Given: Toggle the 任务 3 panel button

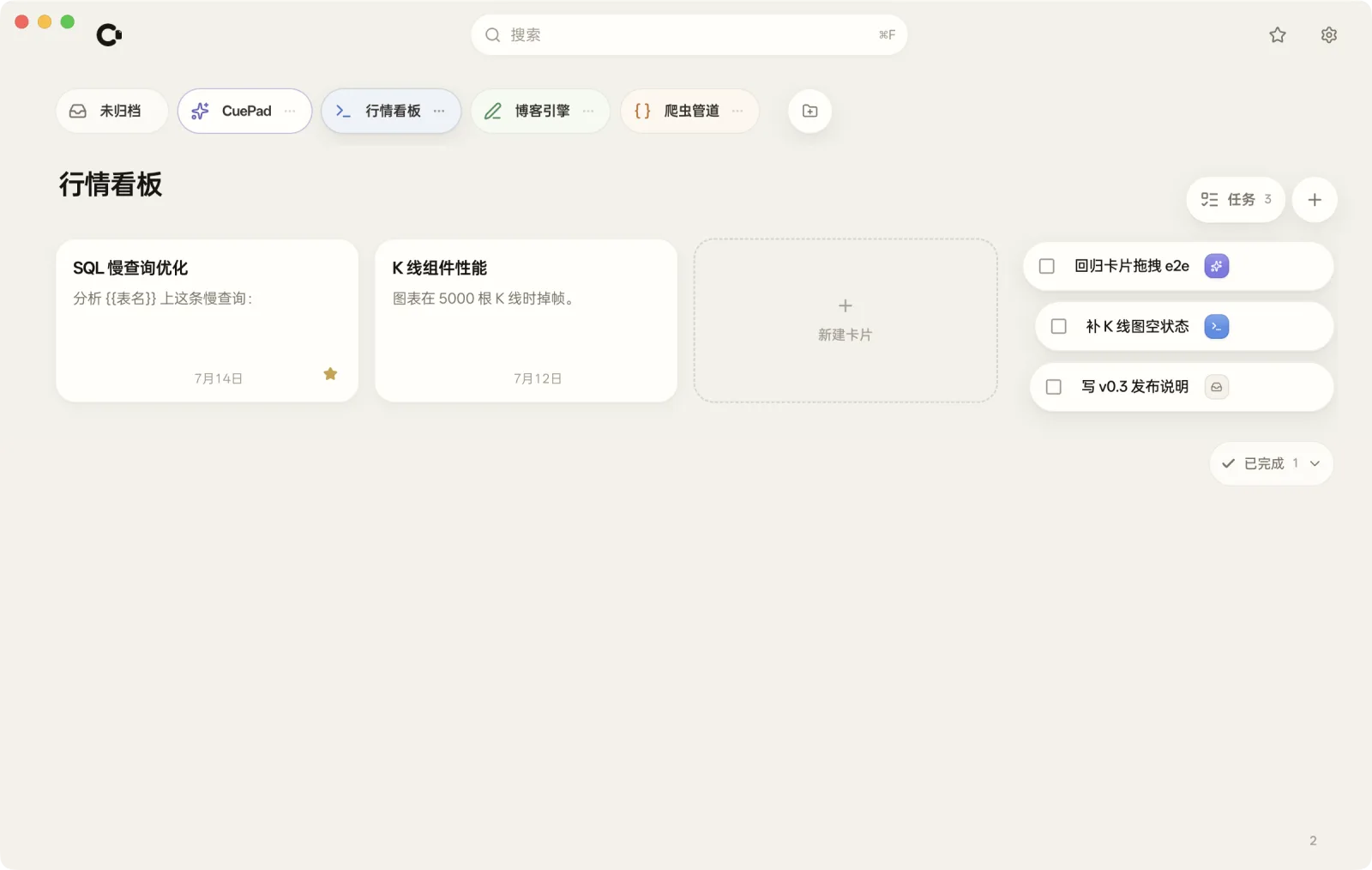Looking at the screenshot, I should tap(1236, 199).
